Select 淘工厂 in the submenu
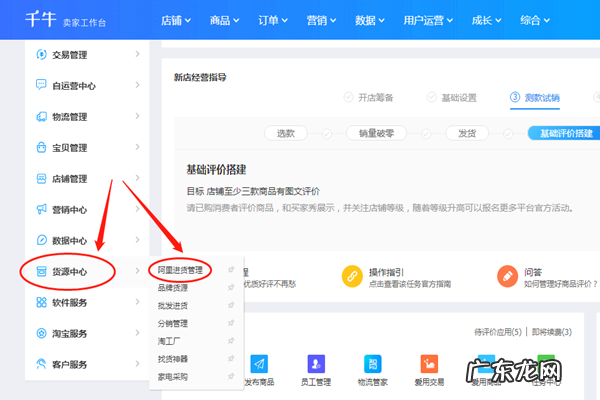Viewport: 600px width, 400px height. click(x=169, y=341)
